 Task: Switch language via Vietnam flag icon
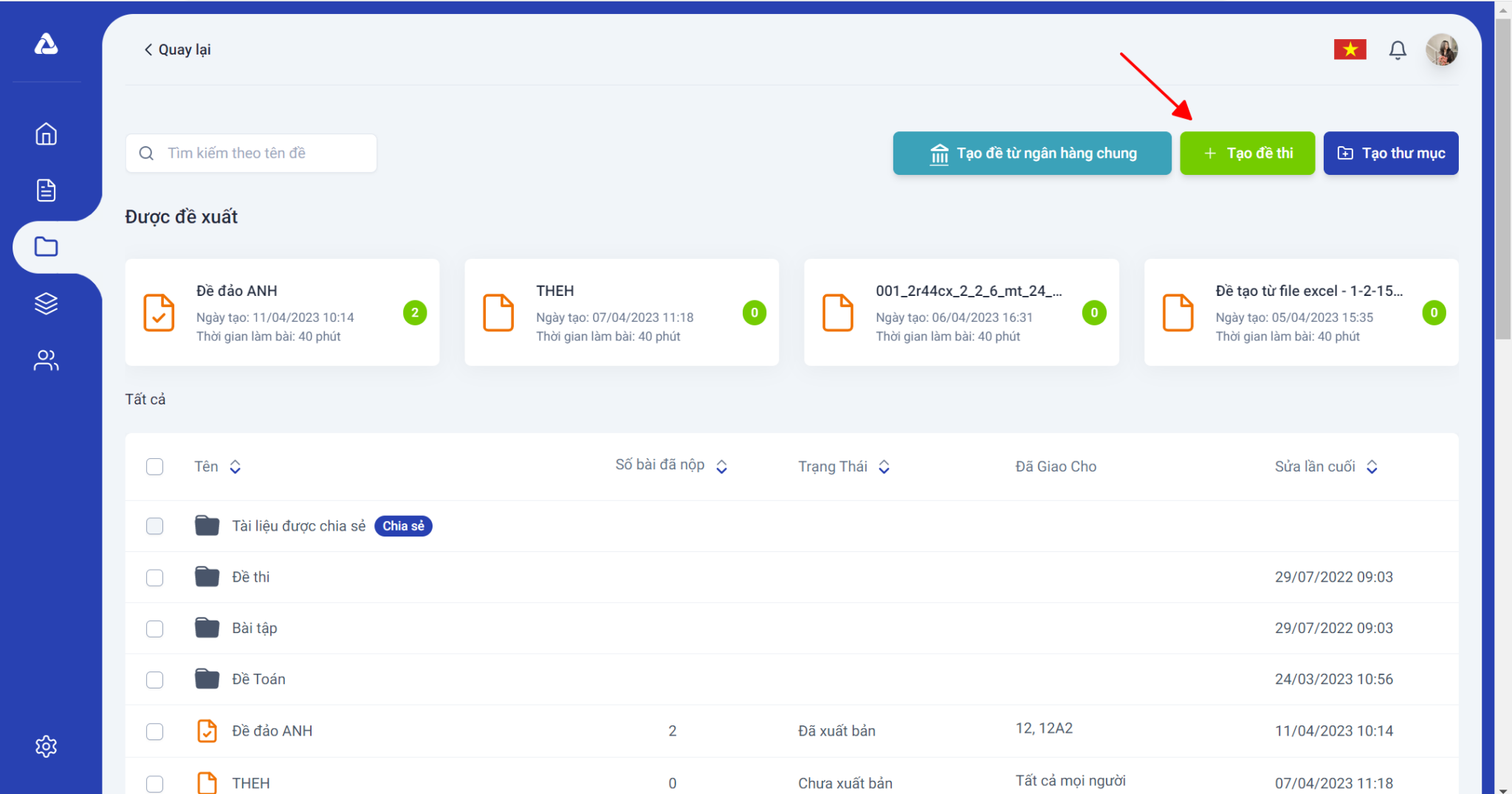point(1350,49)
